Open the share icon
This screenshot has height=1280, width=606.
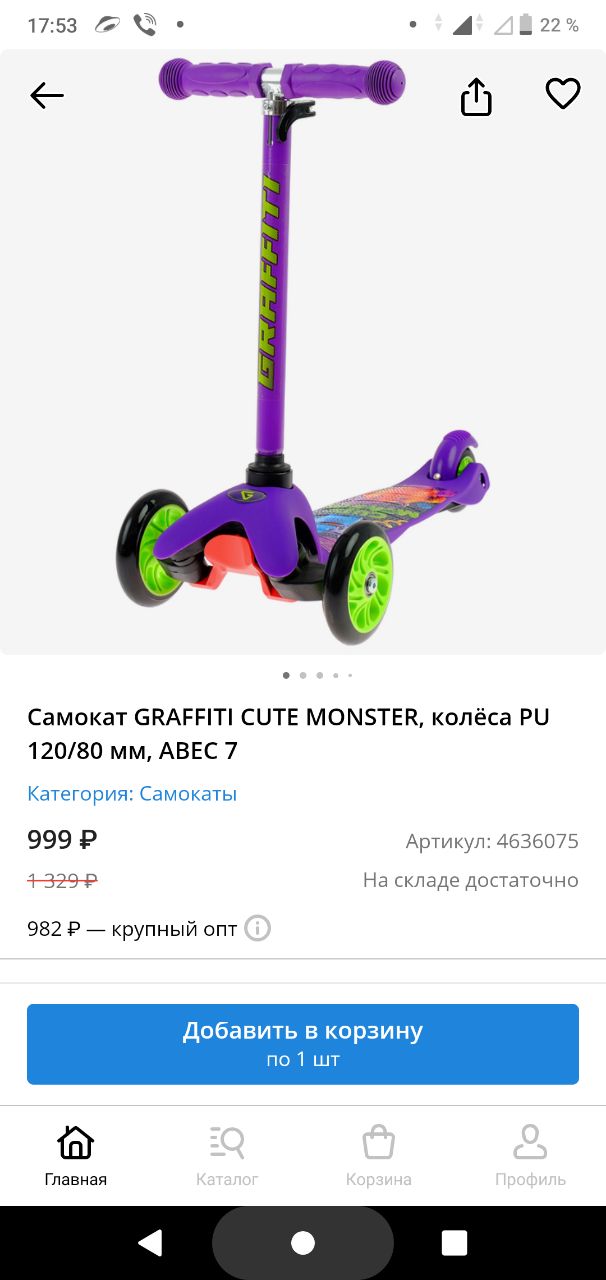(x=476, y=96)
